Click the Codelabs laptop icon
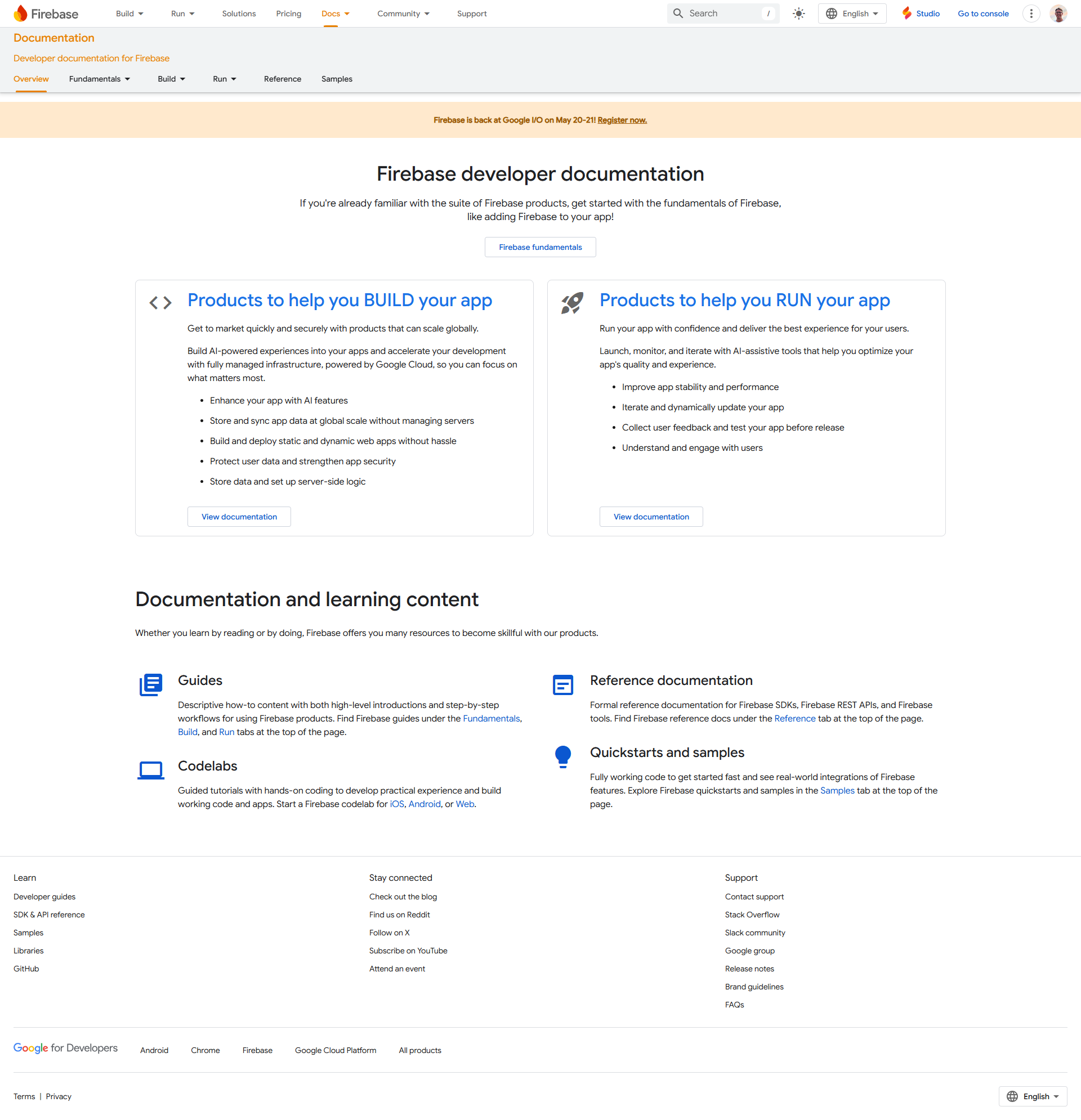Viewport: 1081px width, 1120px height. click(151, 770)
